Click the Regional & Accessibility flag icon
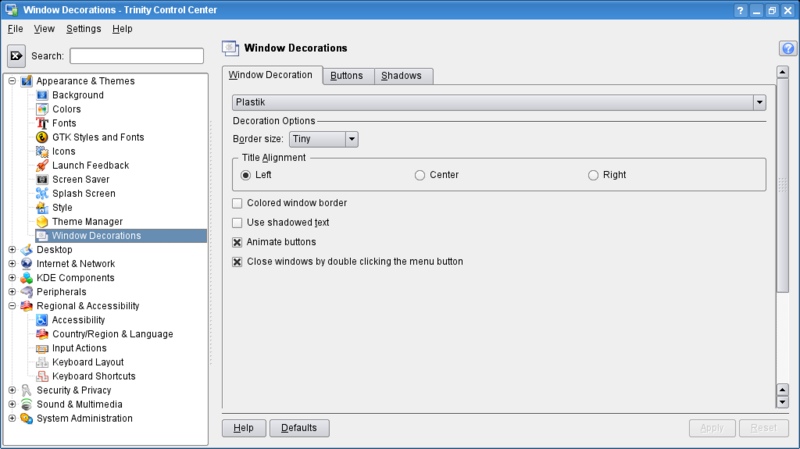800x449 pixels. pos(27,306)
